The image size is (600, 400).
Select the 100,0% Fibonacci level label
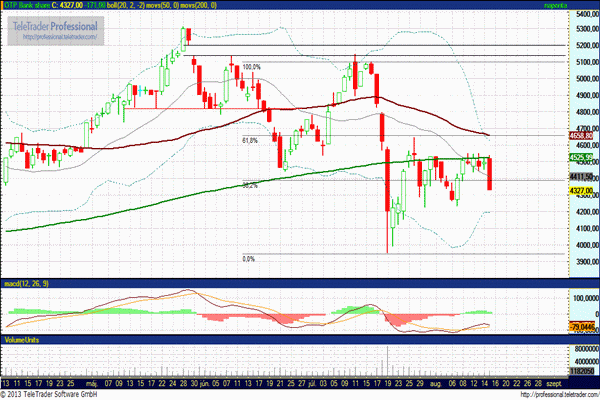(251, 68)
